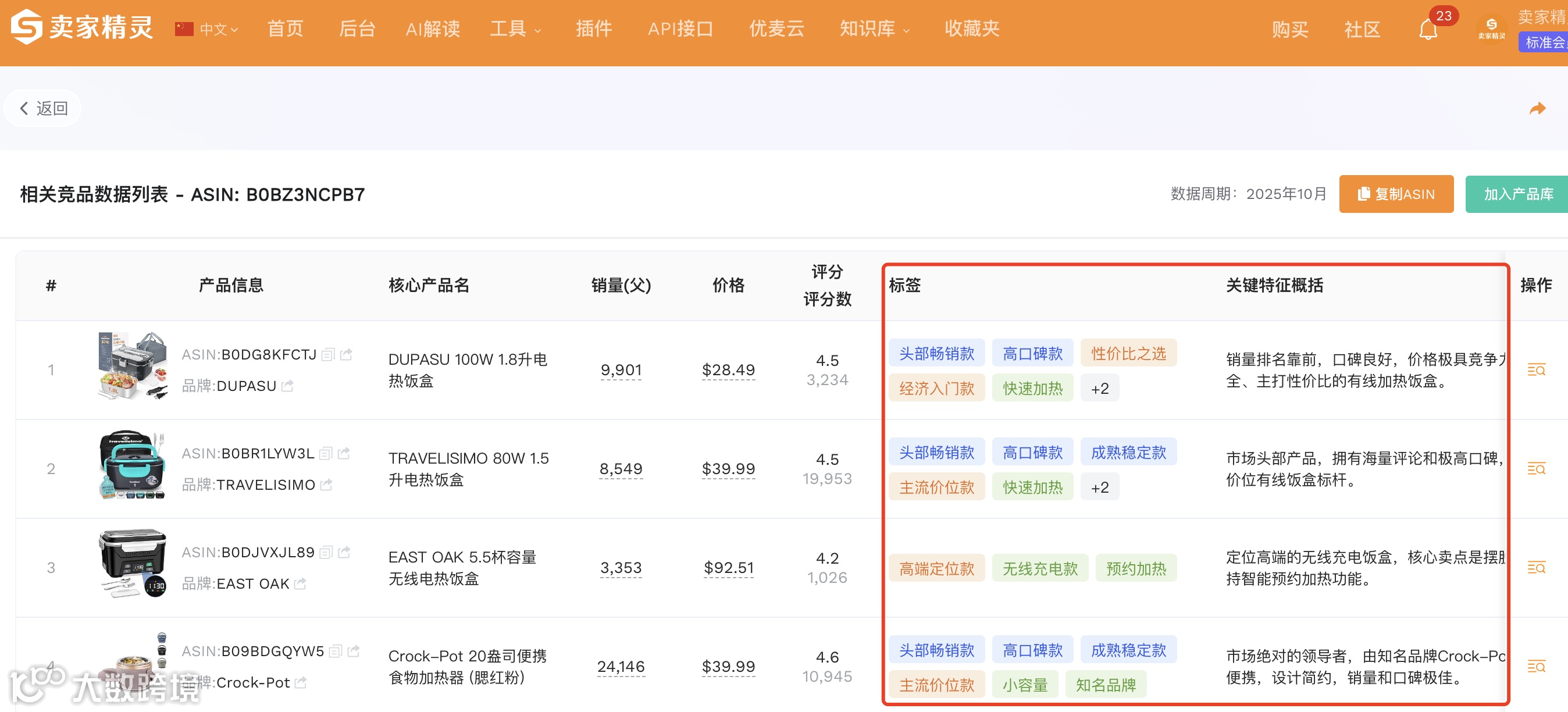This screenshot has width=1568, height=712.
Task: Expand the 工具 menu dropdown
Action: (x=515, y=29)
